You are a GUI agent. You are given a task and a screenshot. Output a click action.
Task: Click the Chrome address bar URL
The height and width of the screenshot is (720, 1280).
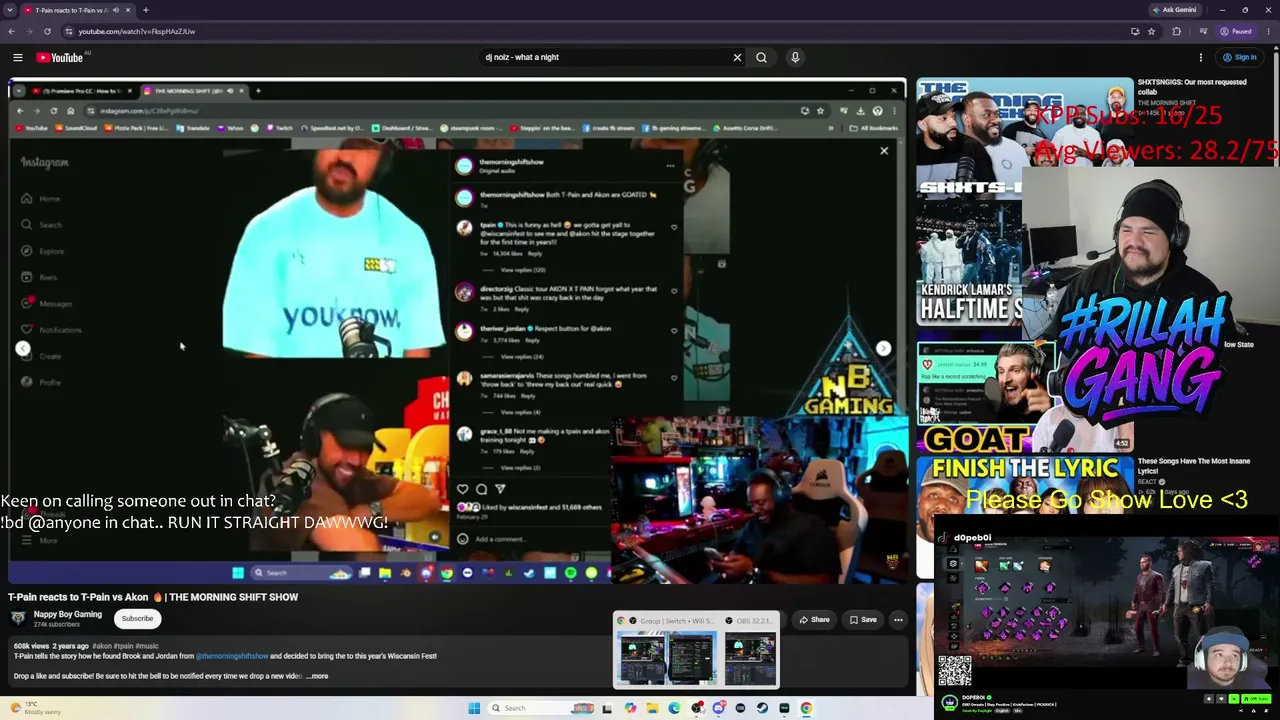tap(137, 31)
